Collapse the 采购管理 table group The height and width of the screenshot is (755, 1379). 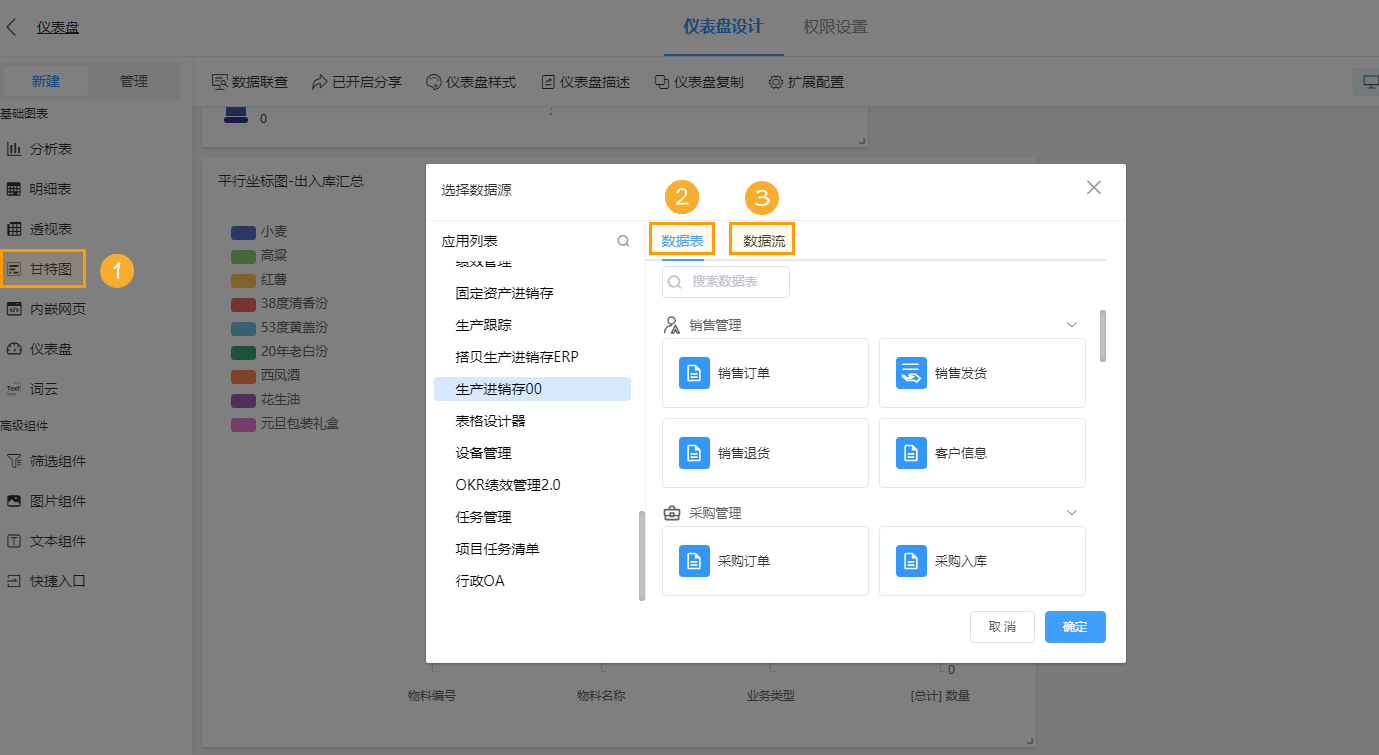[1071, 512]
